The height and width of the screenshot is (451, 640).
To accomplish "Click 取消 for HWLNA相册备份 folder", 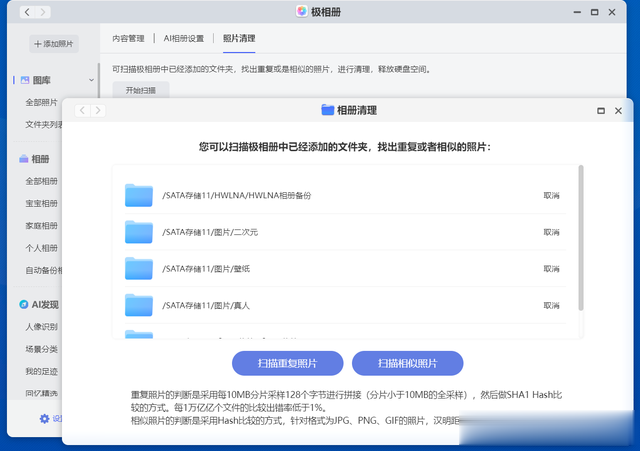I will point(551,196).
